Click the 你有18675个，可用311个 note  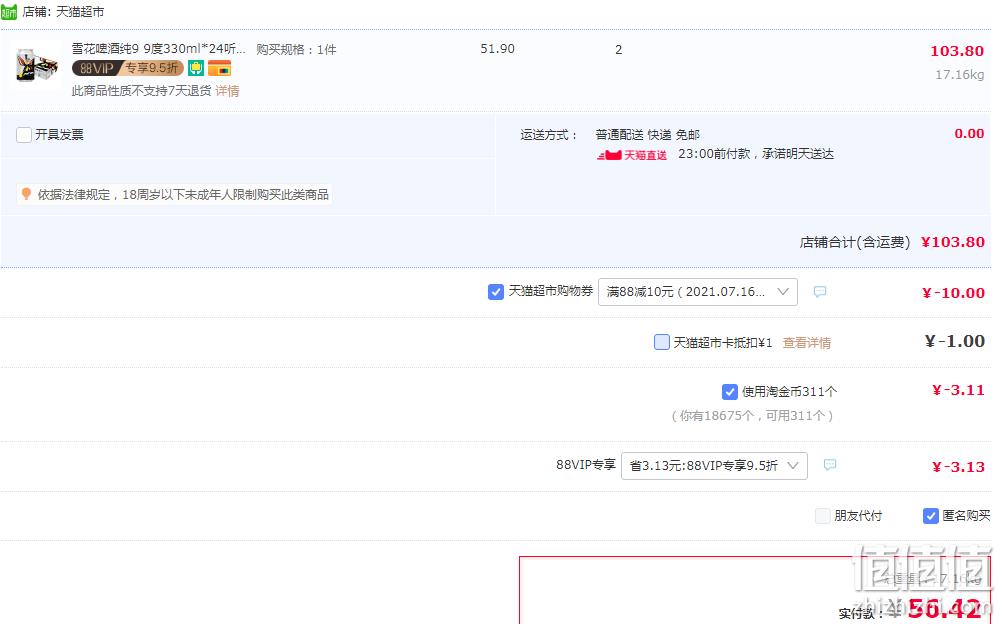click(x=752, y=416)
